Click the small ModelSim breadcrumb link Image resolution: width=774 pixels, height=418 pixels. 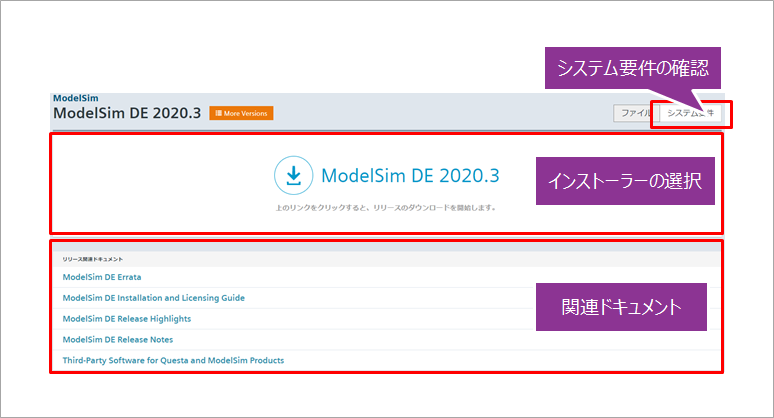click(68, 98)
